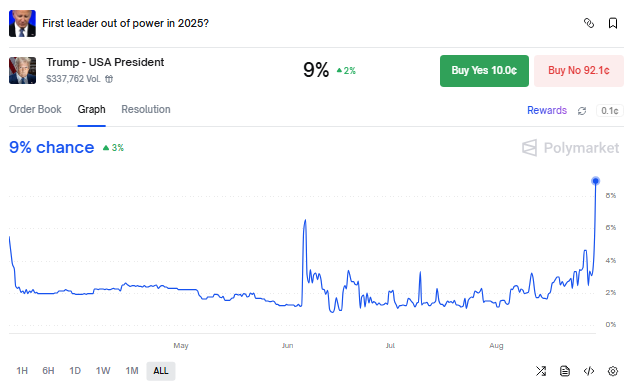Copy the market link icon
The width and height of the screenshot is (635, 385).
tap(588, 23)
